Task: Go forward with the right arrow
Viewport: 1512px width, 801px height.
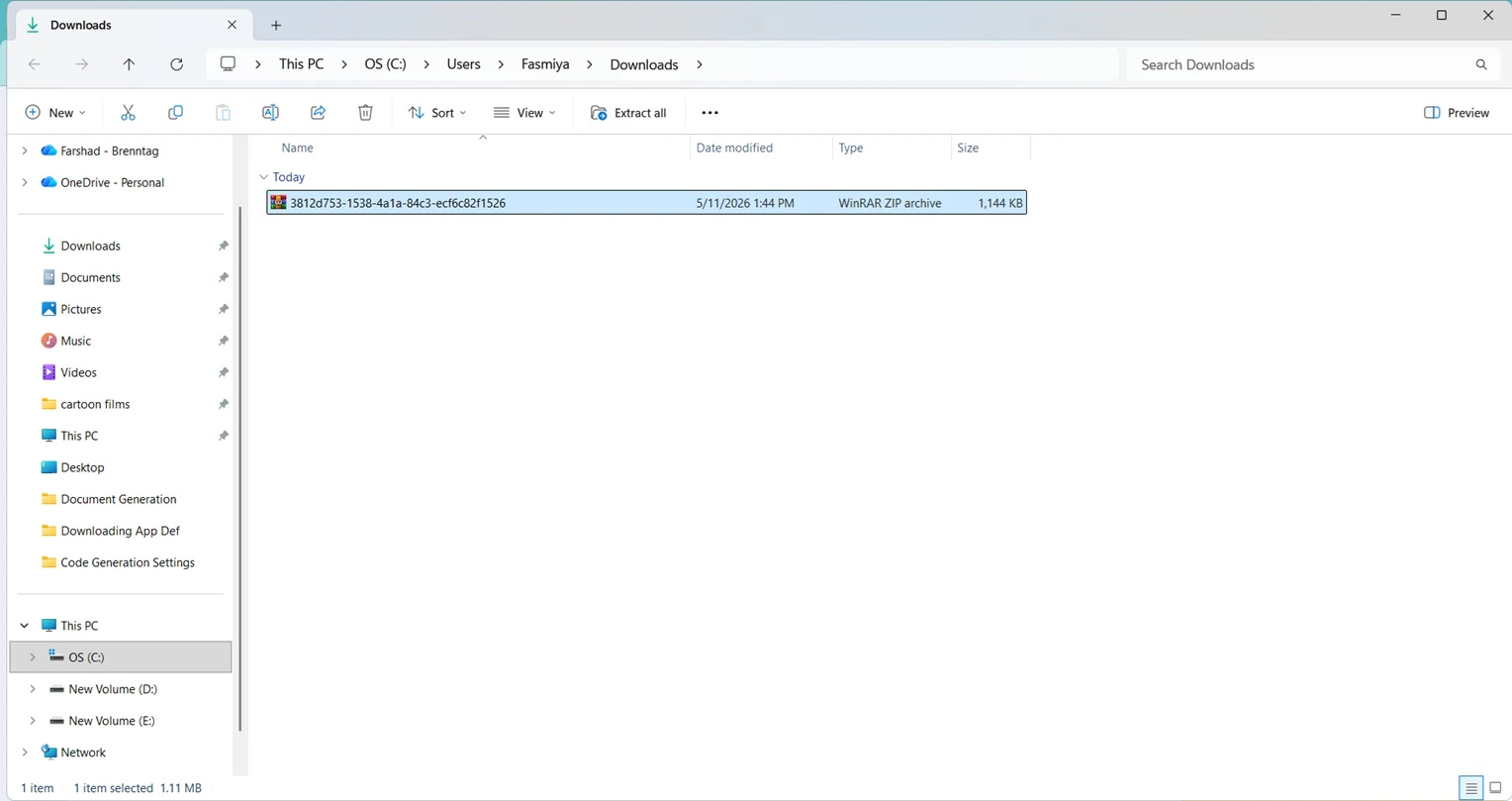Action: point(82,64)
